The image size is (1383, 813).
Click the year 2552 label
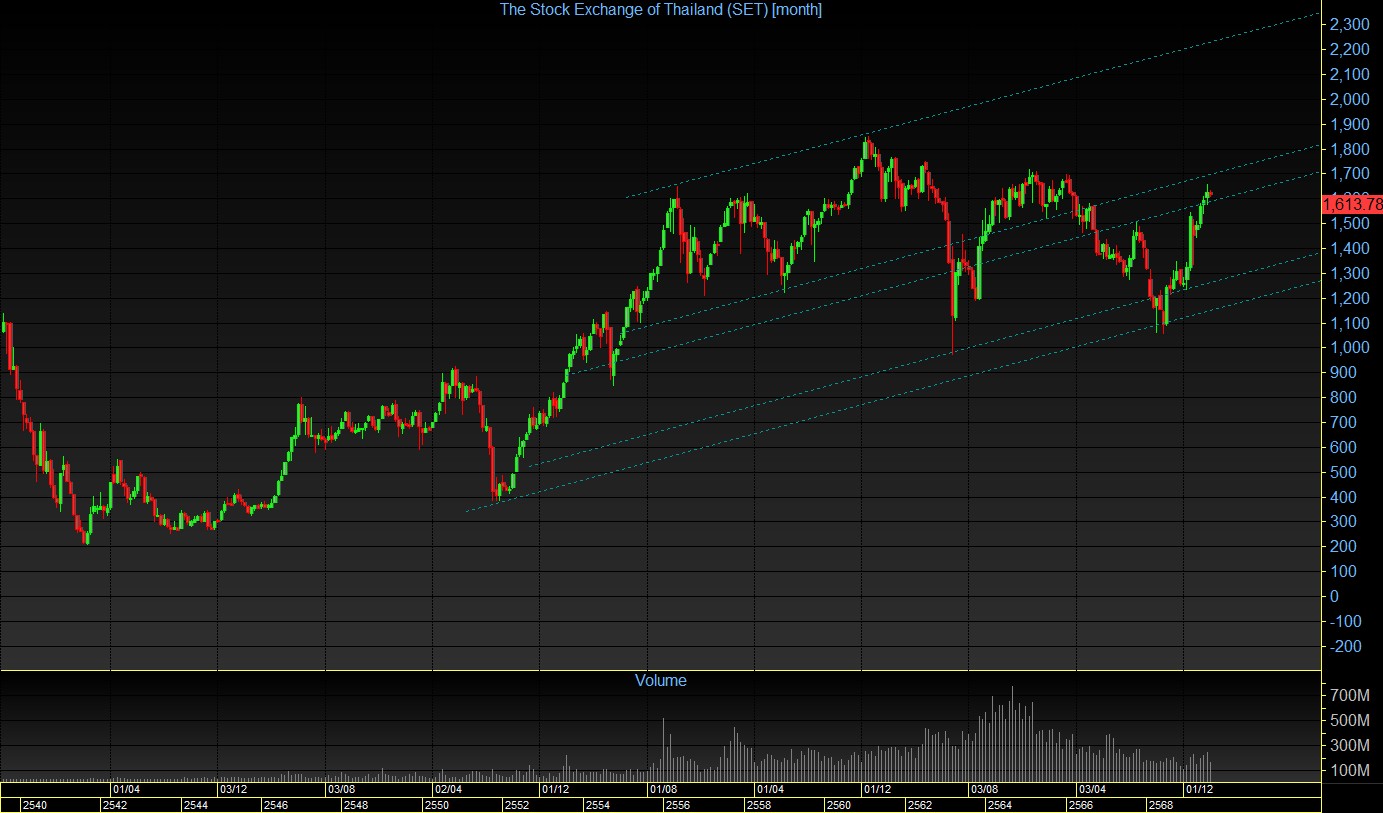pyautogui.click(x=517, y=805)
